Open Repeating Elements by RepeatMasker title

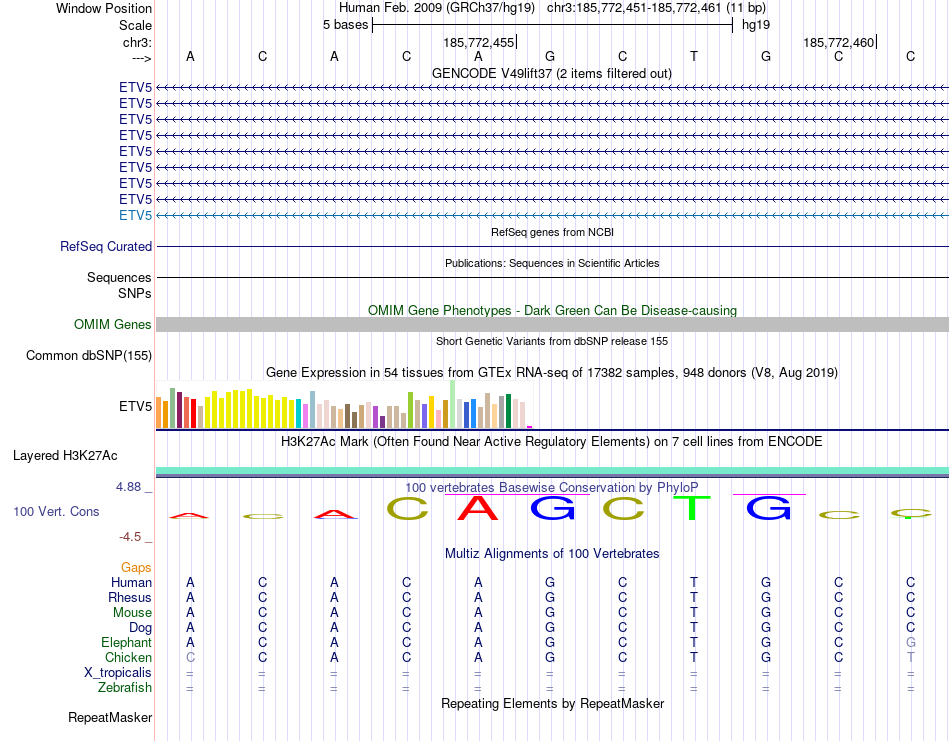pyautogui.click(x=552, y=703)
